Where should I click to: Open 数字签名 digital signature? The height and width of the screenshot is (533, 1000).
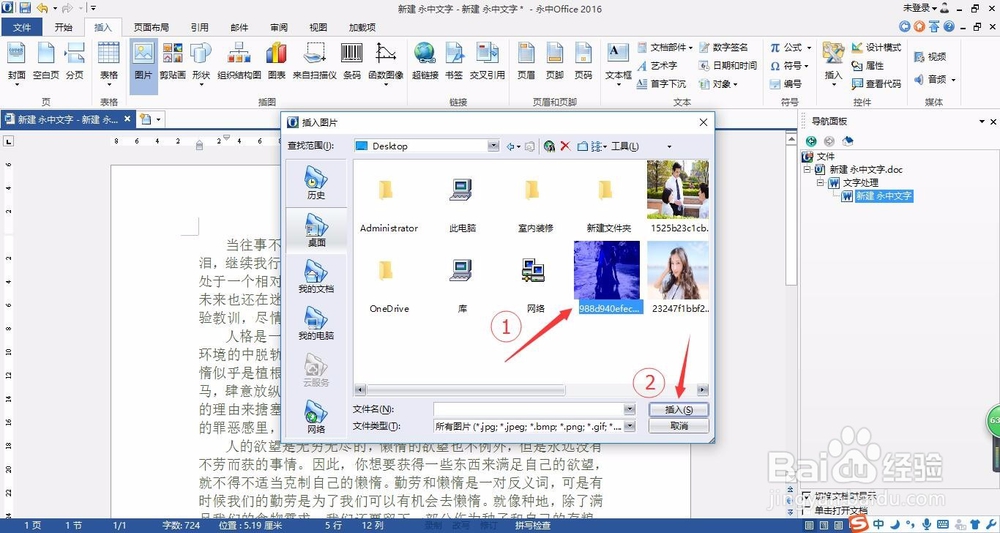[723, 47]
